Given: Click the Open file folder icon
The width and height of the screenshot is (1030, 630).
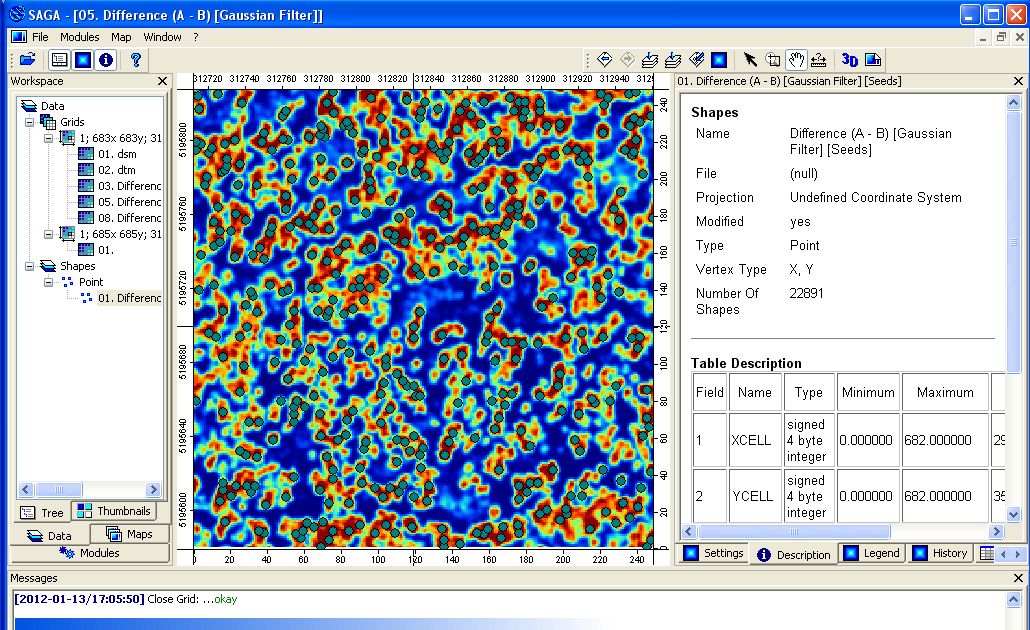Looking at the screenshot, I should pos(28,60).
